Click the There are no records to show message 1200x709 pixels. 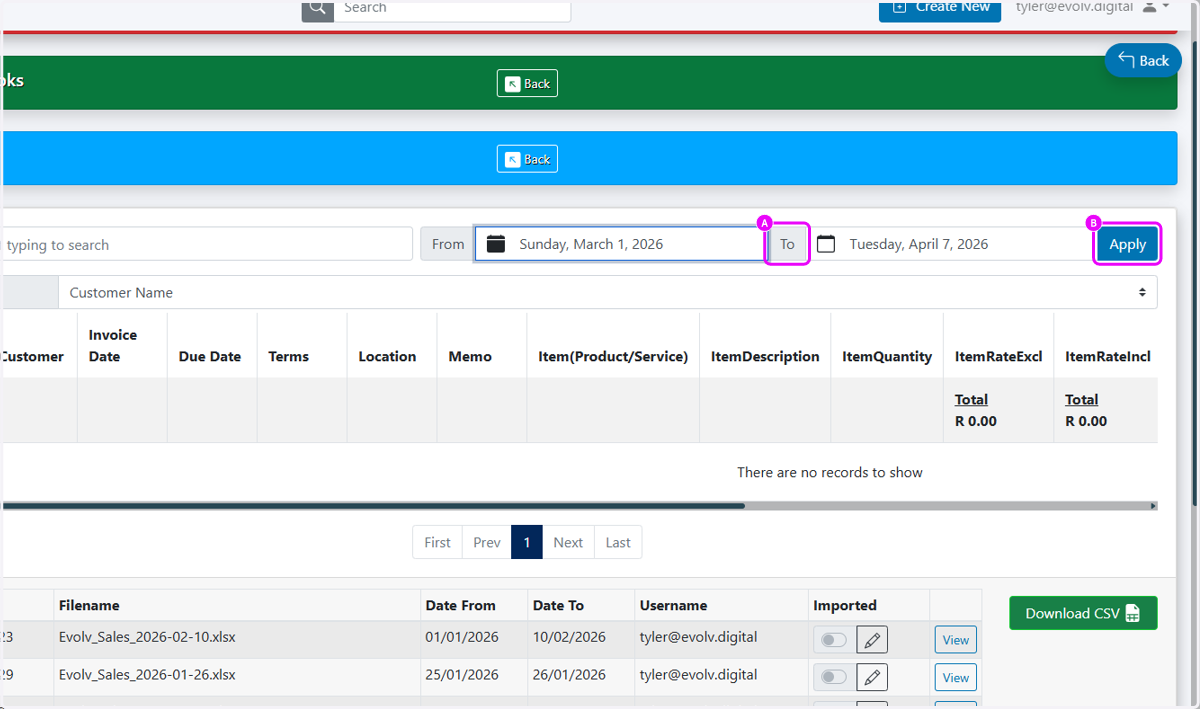point(830,472)
